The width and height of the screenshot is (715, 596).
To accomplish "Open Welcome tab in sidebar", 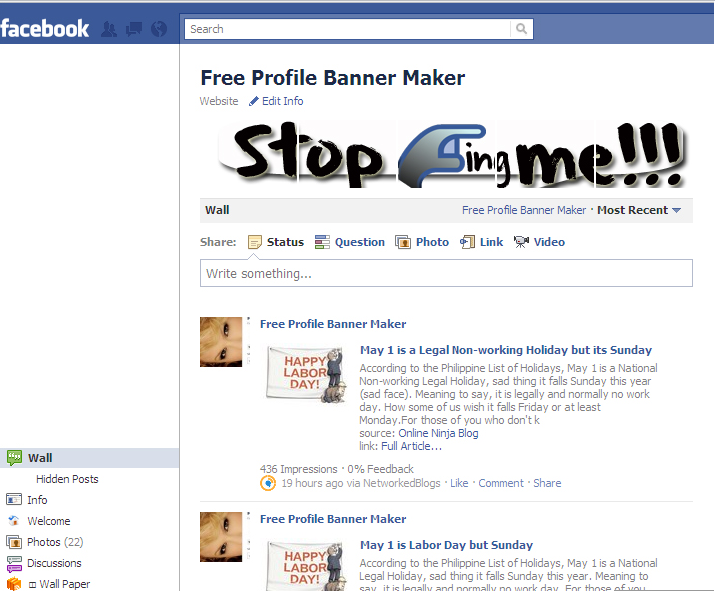I will (49, 521).
